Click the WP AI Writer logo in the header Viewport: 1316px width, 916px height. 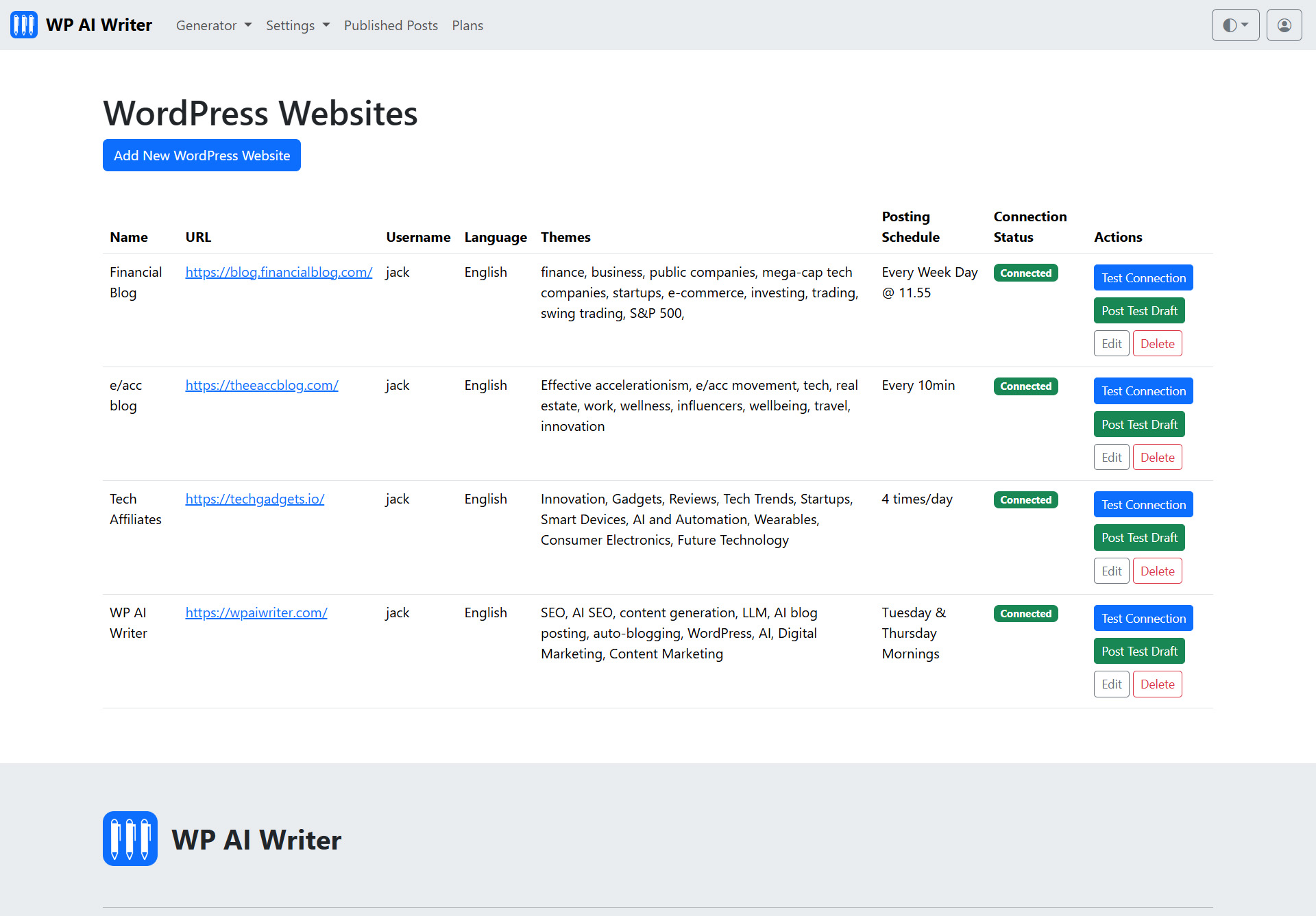point(23,25)
